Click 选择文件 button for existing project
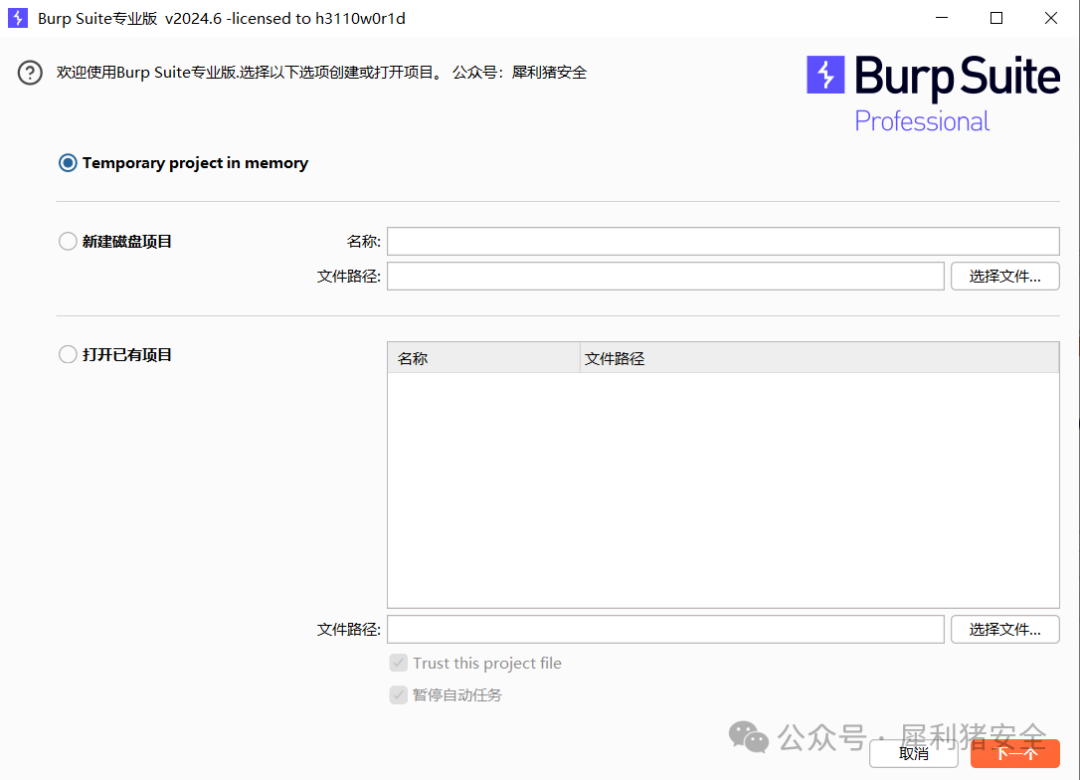The height and width of the screenshot is (780, 1080). point(1005,629)
